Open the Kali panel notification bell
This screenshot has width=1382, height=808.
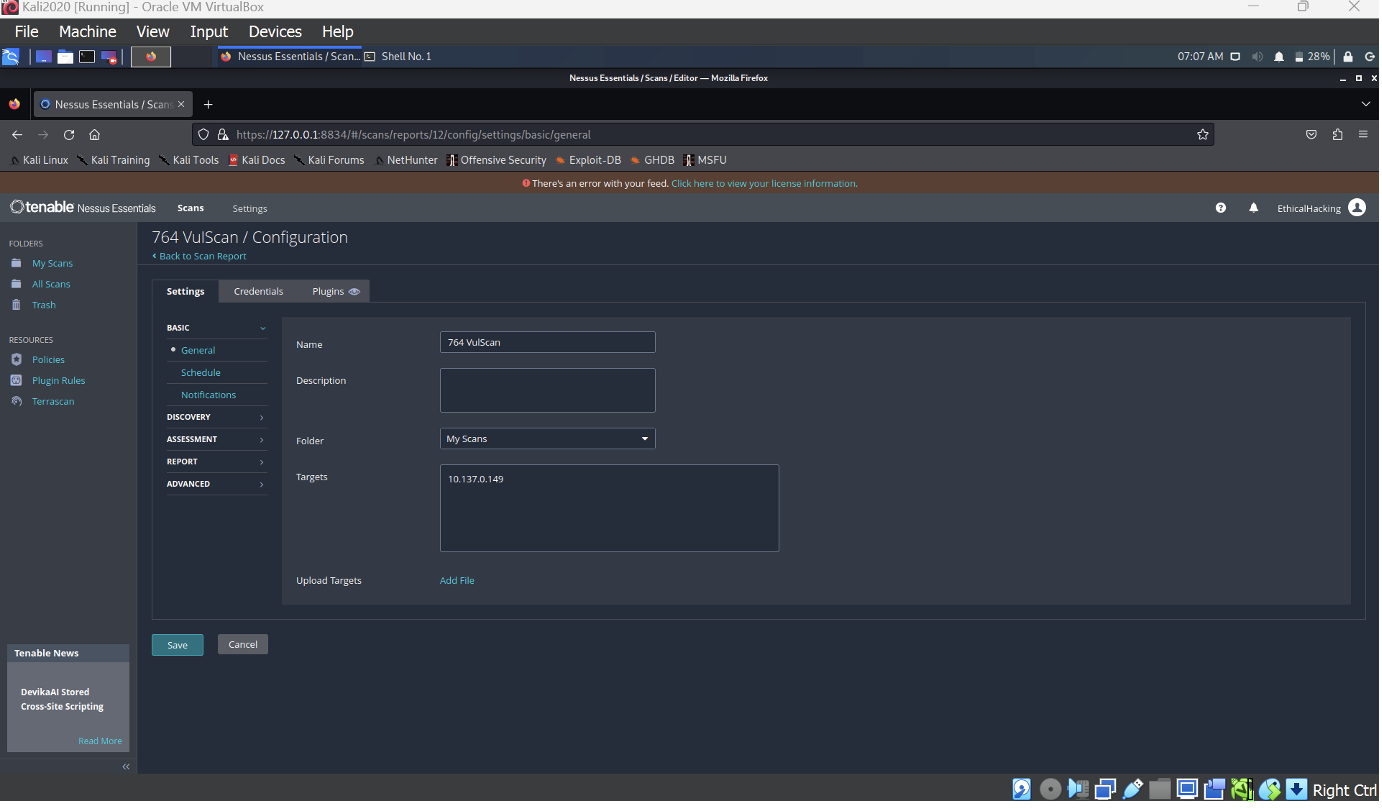[x=1279, y=57]
